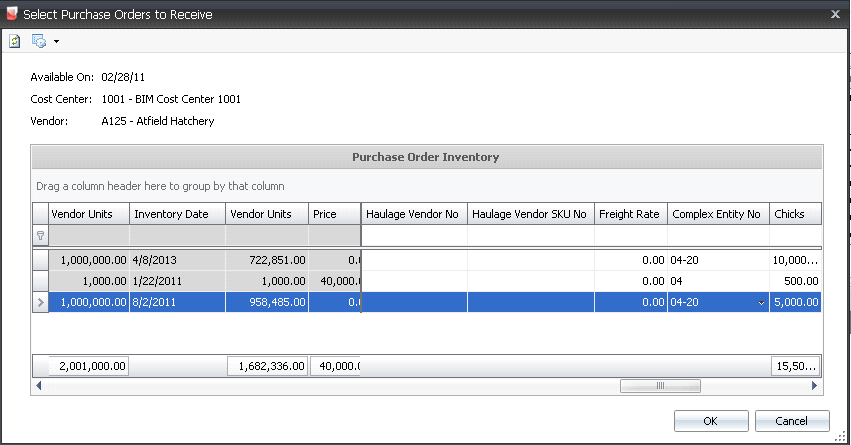Expand the Complex Entity No dropdown in selected row

click(x=761, y=302)
